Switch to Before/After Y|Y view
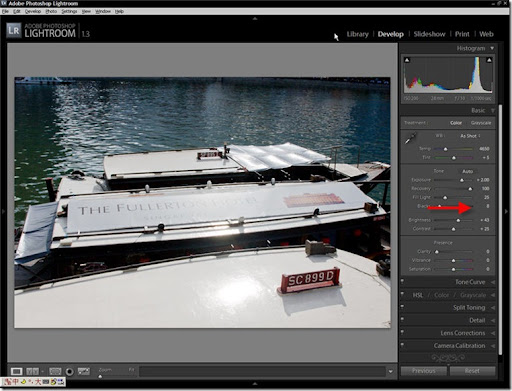Viewport: 512px width, 391px height. pyautogui.click(x=33, y=371)
